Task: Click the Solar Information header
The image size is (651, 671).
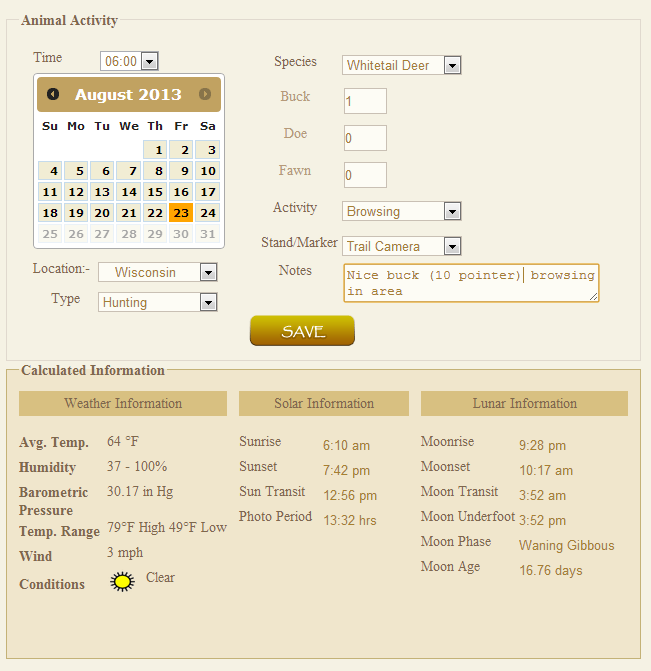Action: (324, 403)
